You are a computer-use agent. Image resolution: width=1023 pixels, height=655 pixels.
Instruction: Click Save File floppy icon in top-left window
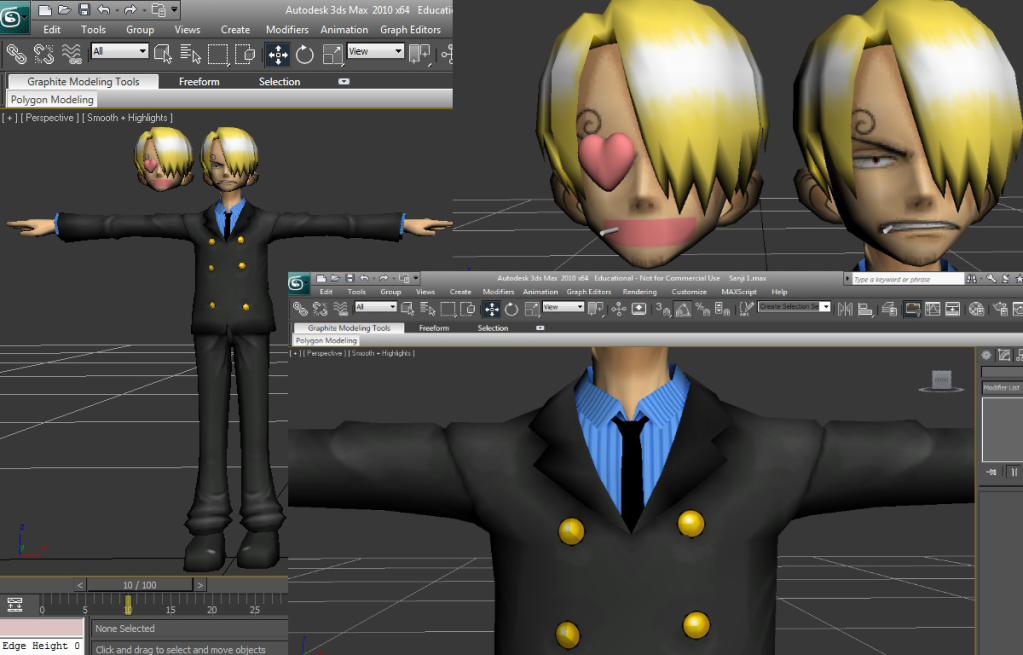tap(84, 10)
